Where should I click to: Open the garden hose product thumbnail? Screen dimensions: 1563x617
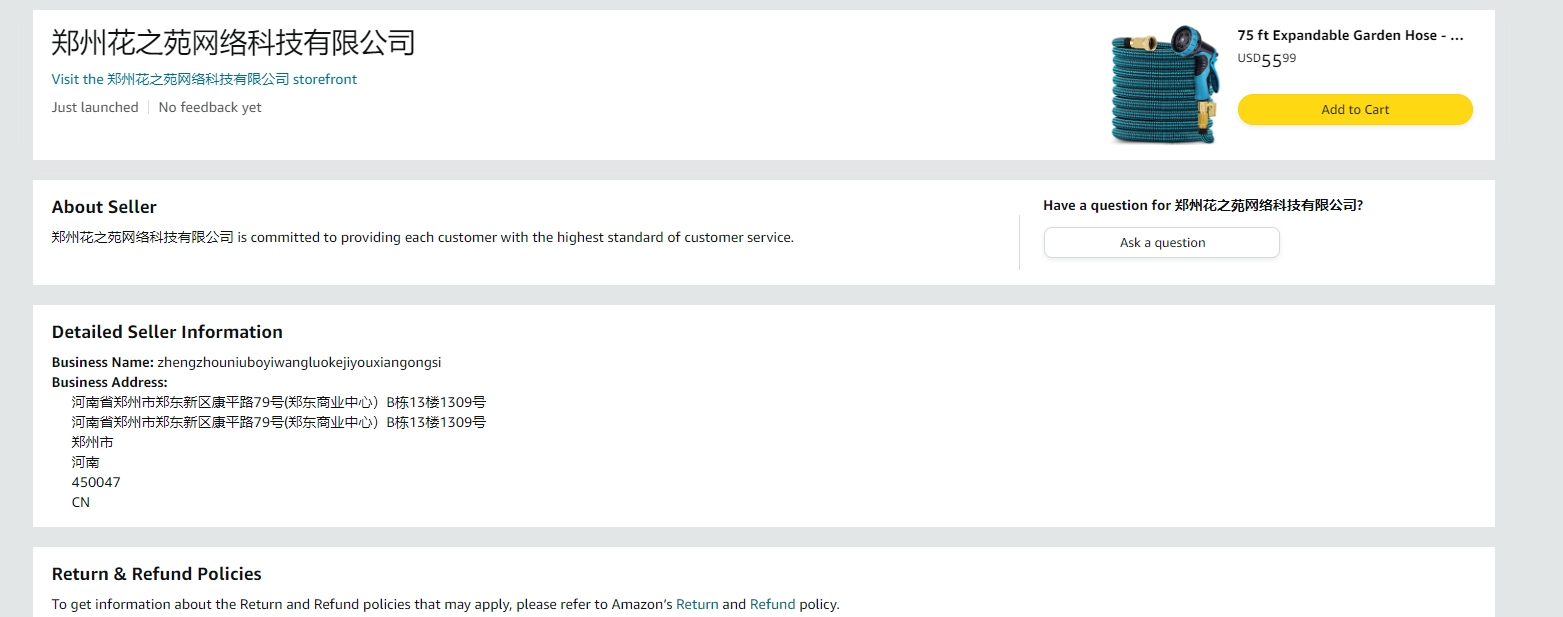click(x=1164, y=85)
